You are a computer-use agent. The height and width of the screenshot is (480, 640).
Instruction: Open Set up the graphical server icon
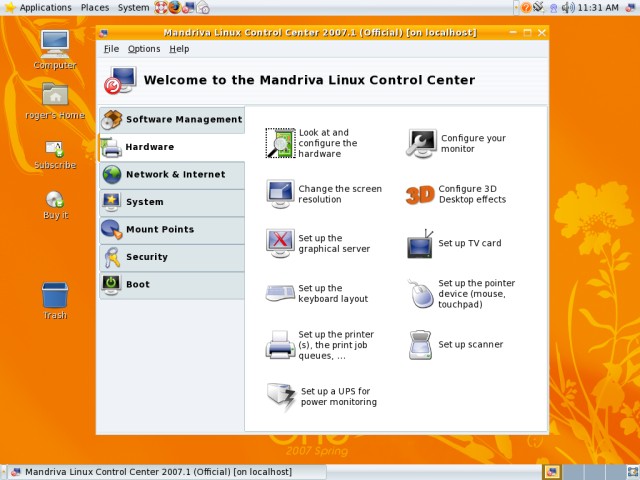point(280,243)
